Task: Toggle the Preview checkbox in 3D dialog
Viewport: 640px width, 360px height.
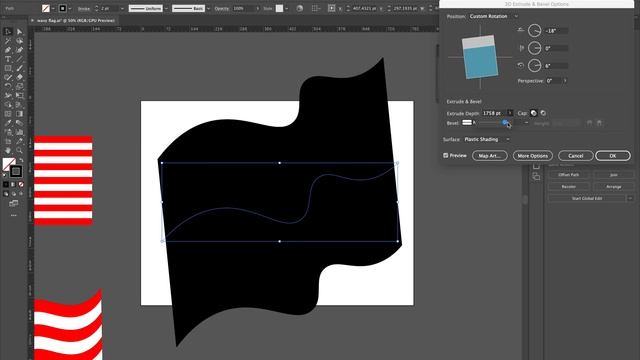Action: click(446, 156)
